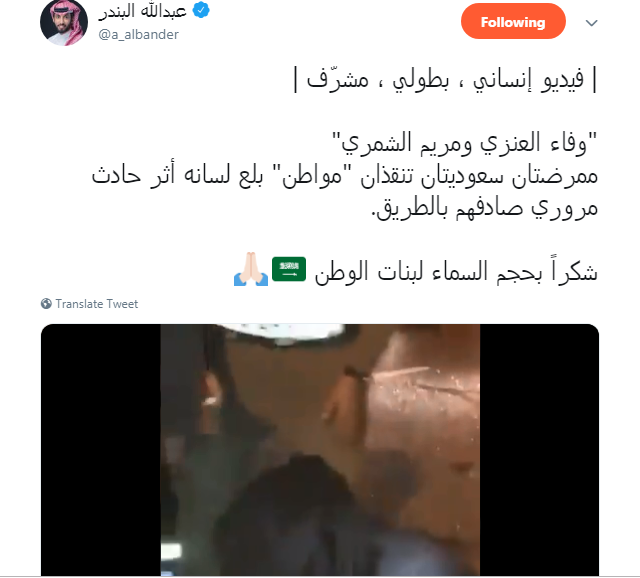Expand the tweet options chevron menu

(x=591, y=23)
